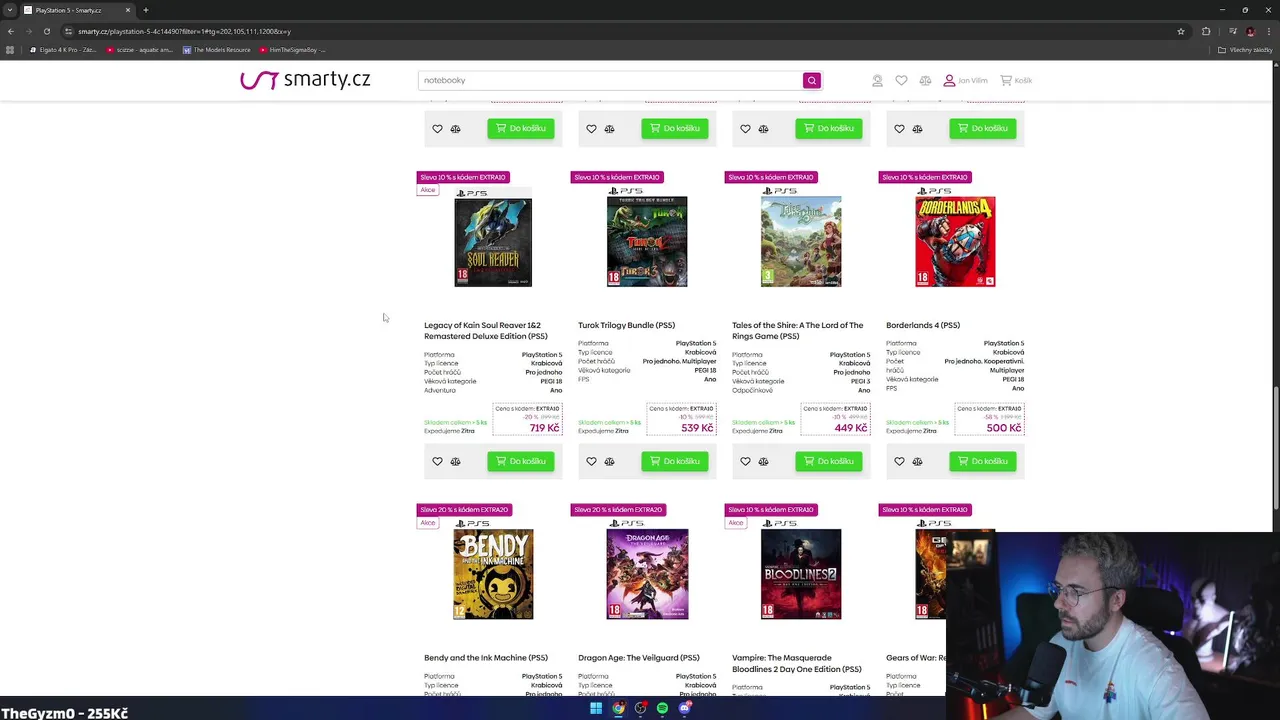Open the Košík shopping cart
This screenshot has height=720, width=1280.
point(1016,80)
